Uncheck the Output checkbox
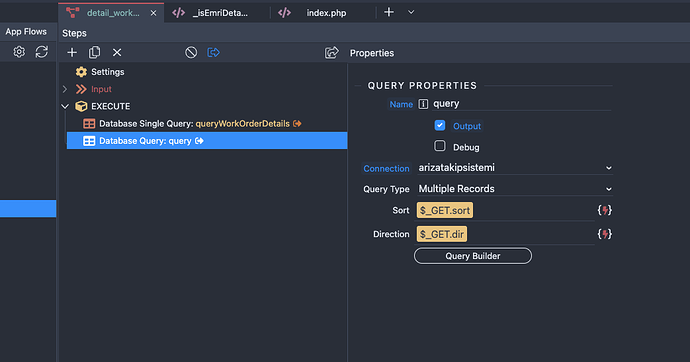690x362 pixels. point(440,125)
